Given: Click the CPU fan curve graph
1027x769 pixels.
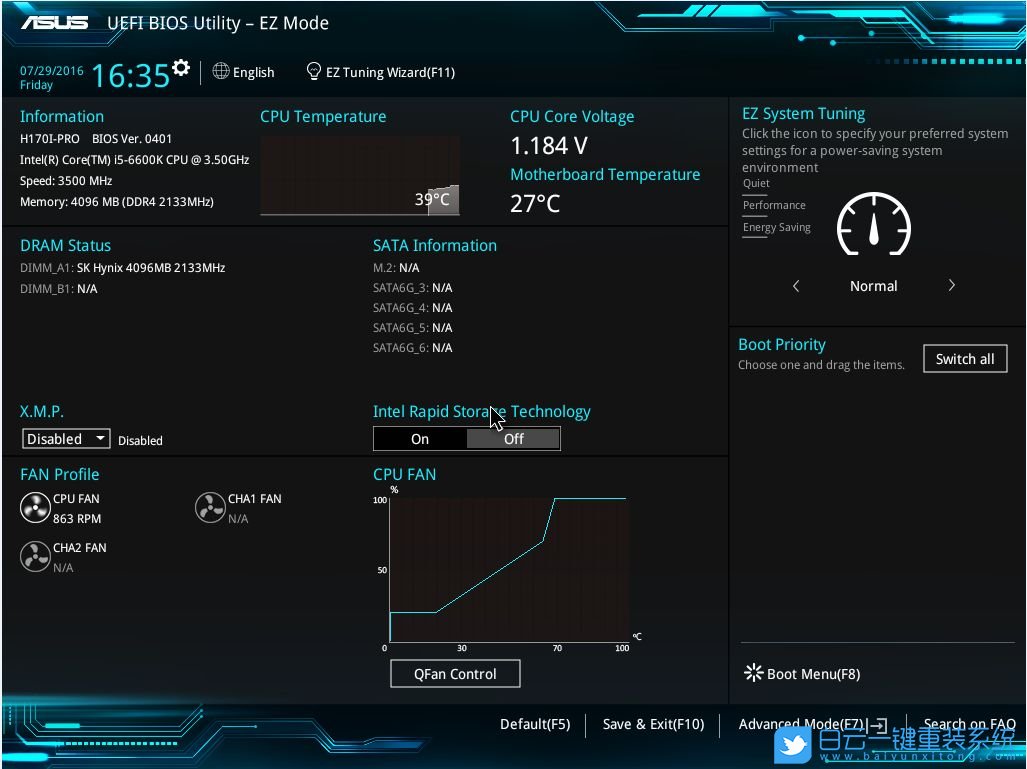Looking at the screenshot, I should point(508,568).
